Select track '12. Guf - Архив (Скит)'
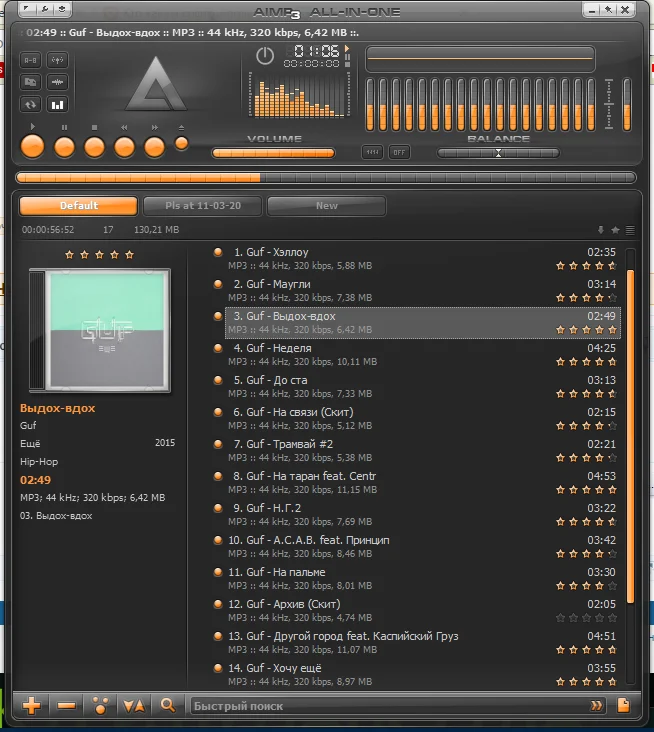 [422, 610]
